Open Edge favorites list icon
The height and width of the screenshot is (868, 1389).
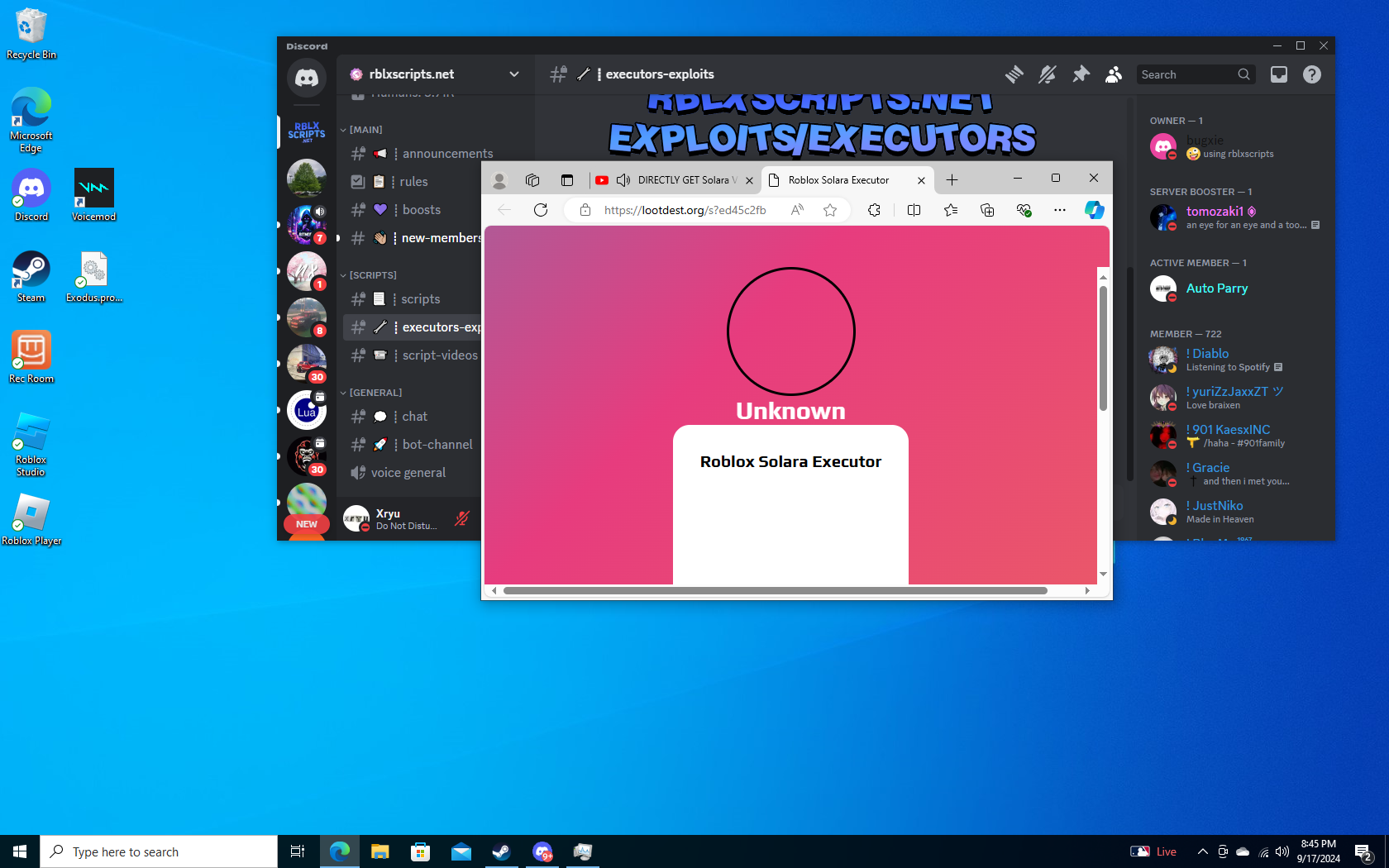point(951,210)
